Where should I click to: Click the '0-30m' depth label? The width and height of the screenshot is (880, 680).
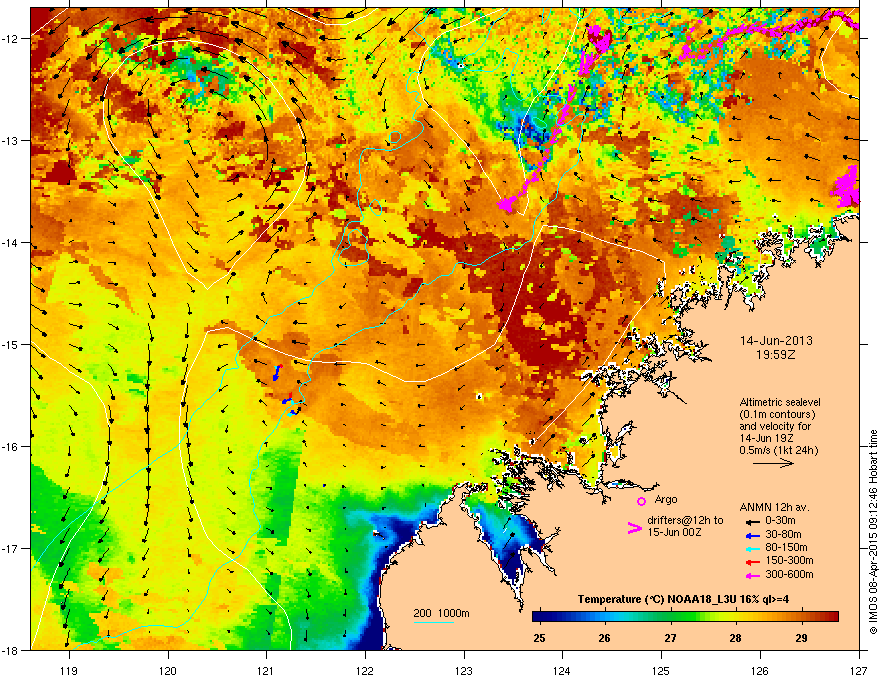[x=780, y=521]
